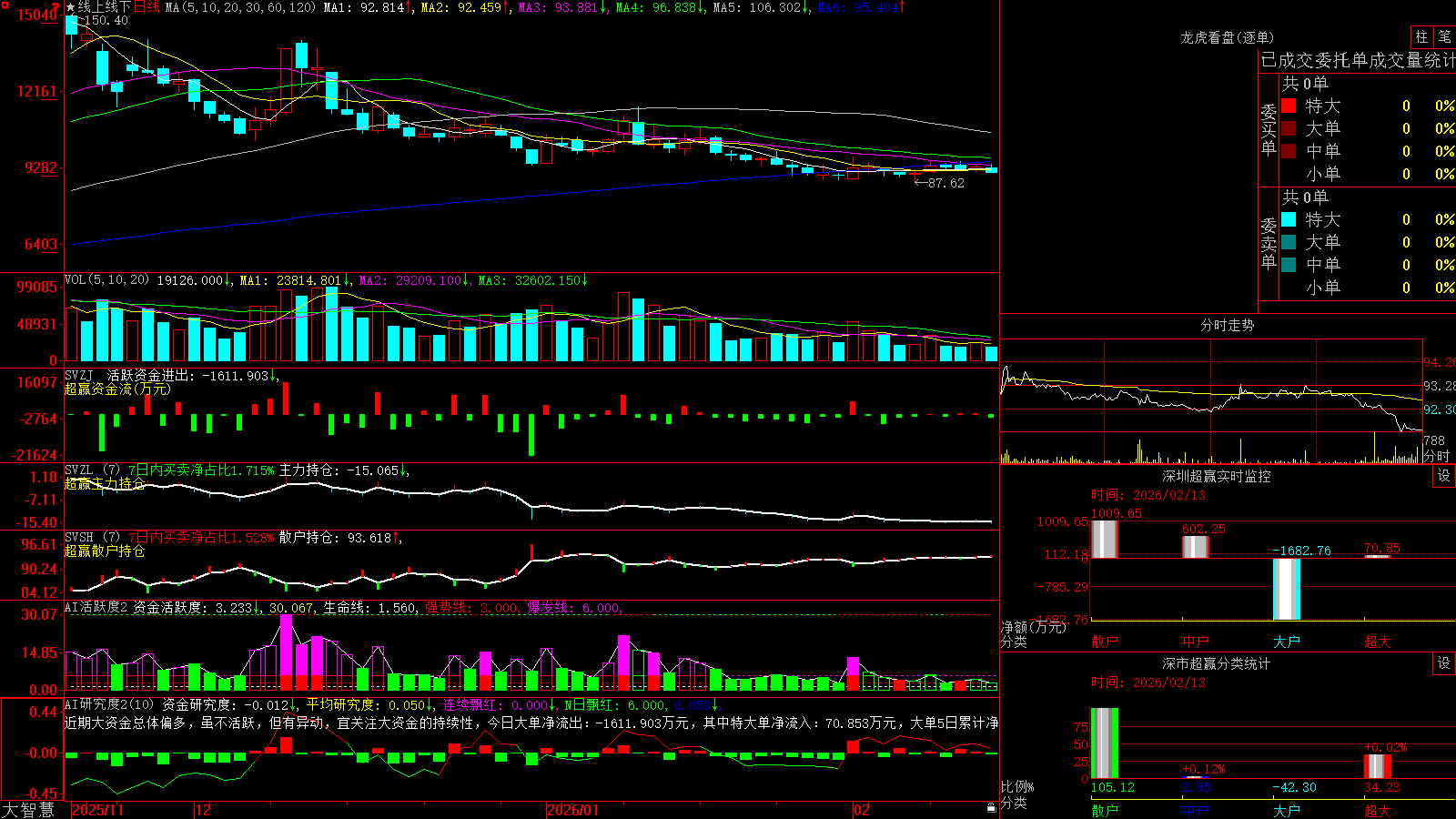This screenshot has height=819, width=1456.
Task: Click the 1009.65 散户 bar in 实时监控
Action: 1104,539
